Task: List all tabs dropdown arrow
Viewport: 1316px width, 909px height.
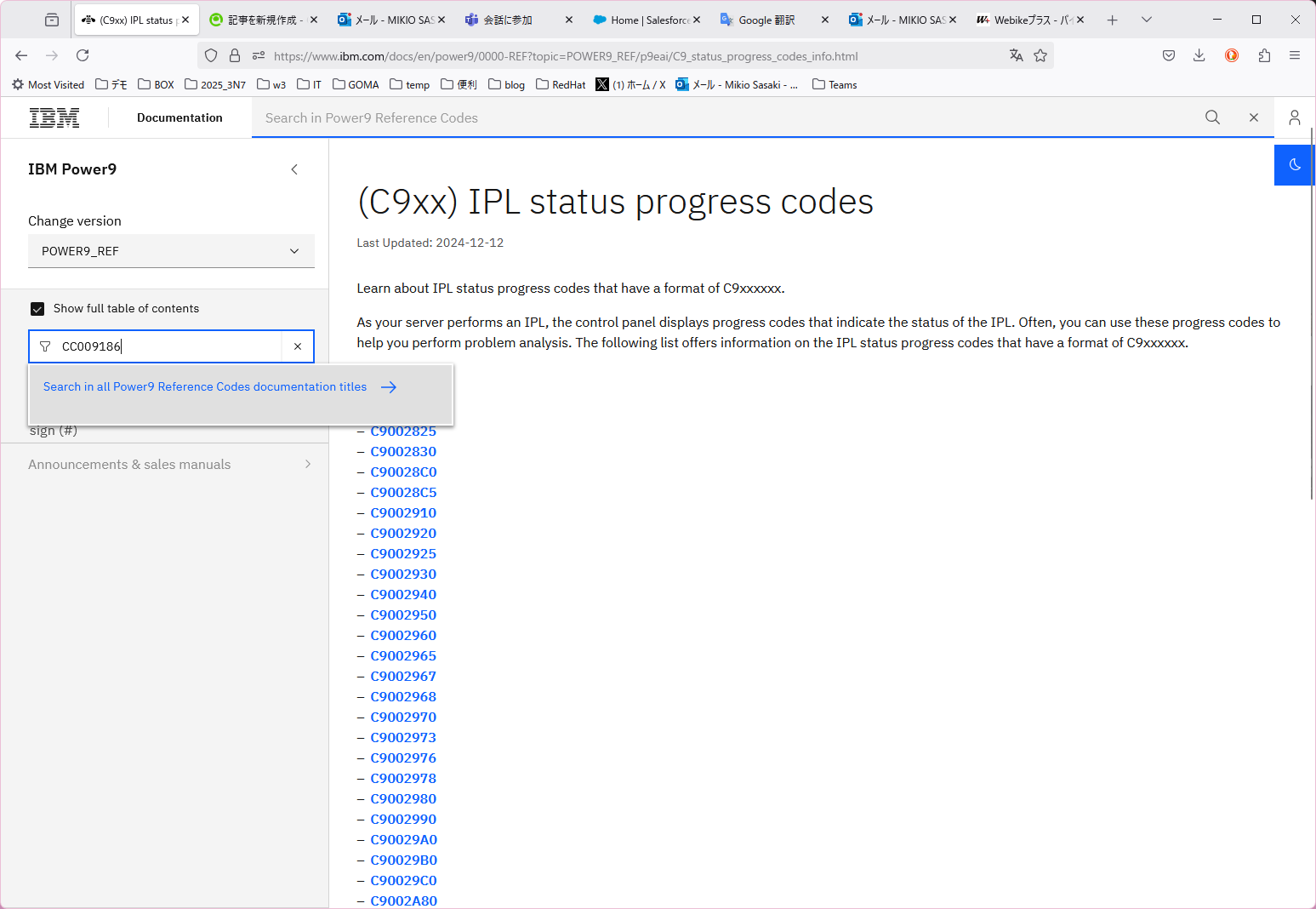Action: pos(1147,20)
